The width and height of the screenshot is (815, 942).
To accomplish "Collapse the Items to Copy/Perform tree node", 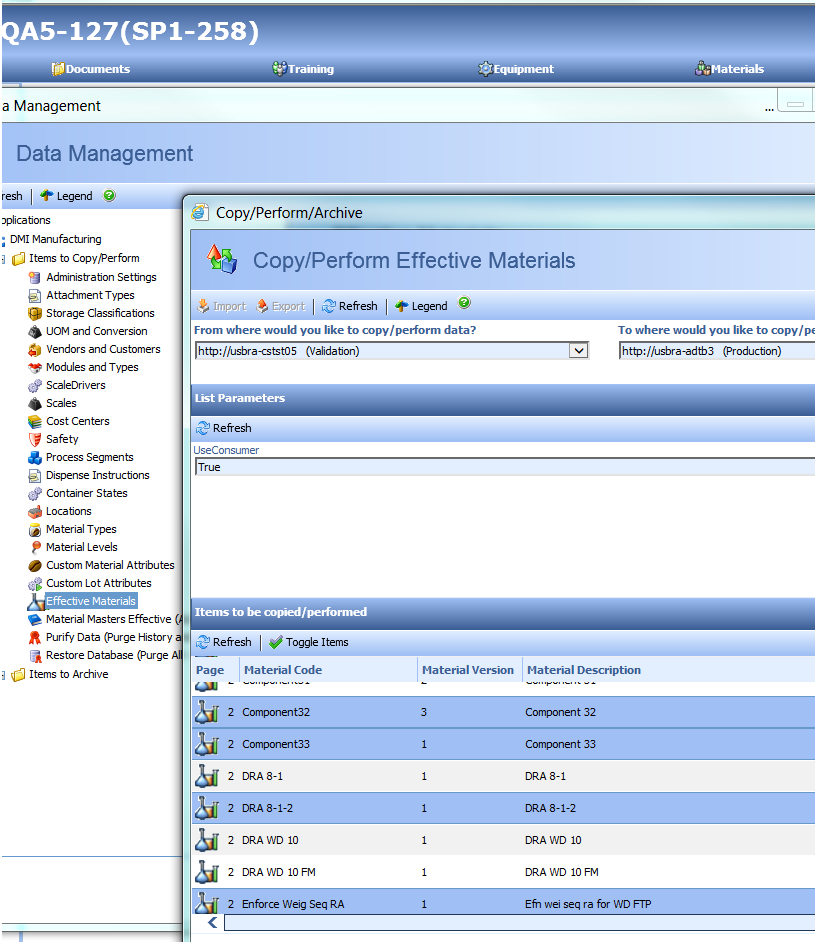I will [4, 259].
